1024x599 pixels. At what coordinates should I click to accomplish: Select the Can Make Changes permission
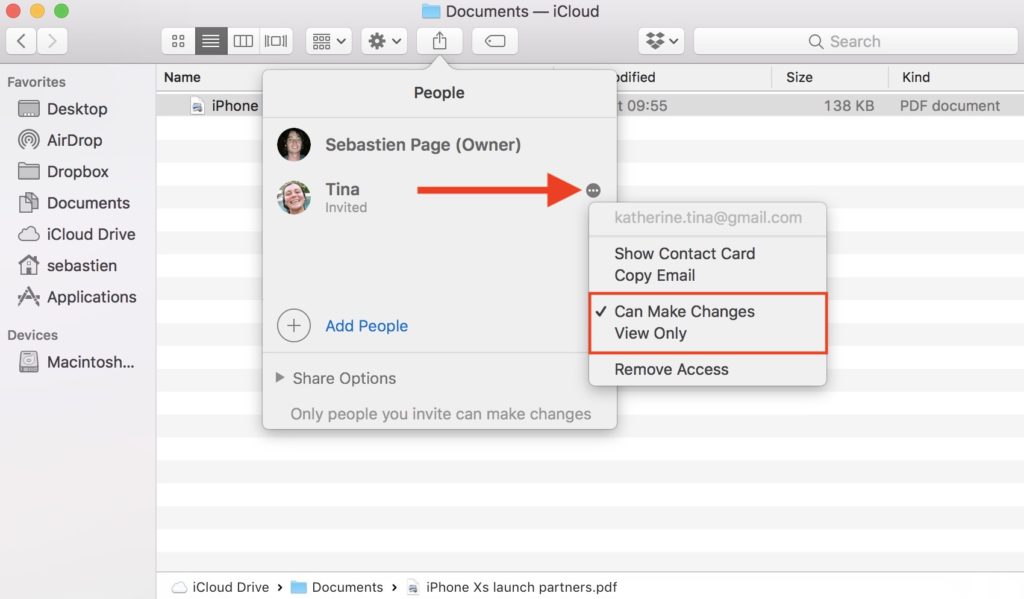(x=684, y=312)
